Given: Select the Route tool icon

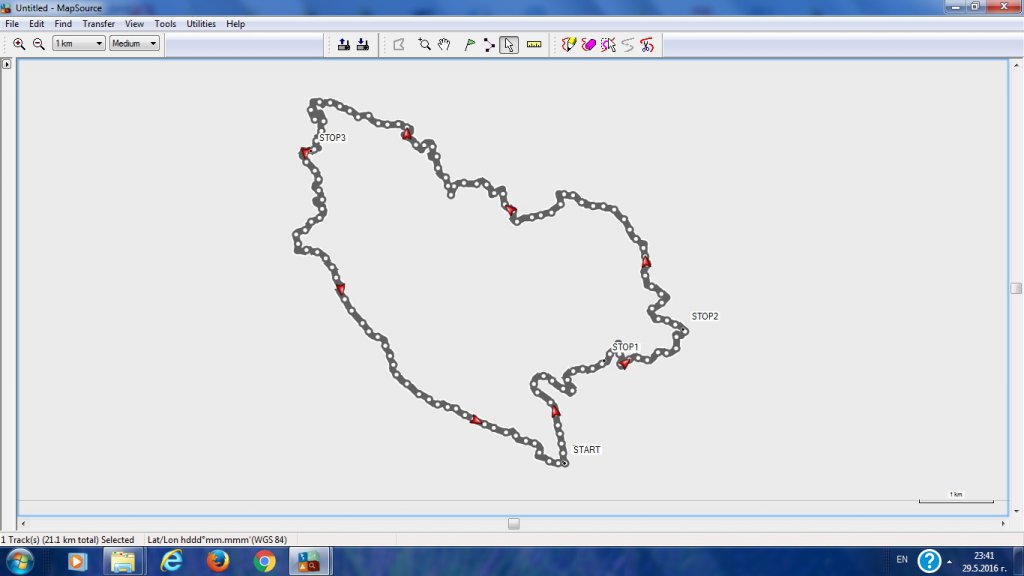Looking at the screenshot, I should 489,44.
